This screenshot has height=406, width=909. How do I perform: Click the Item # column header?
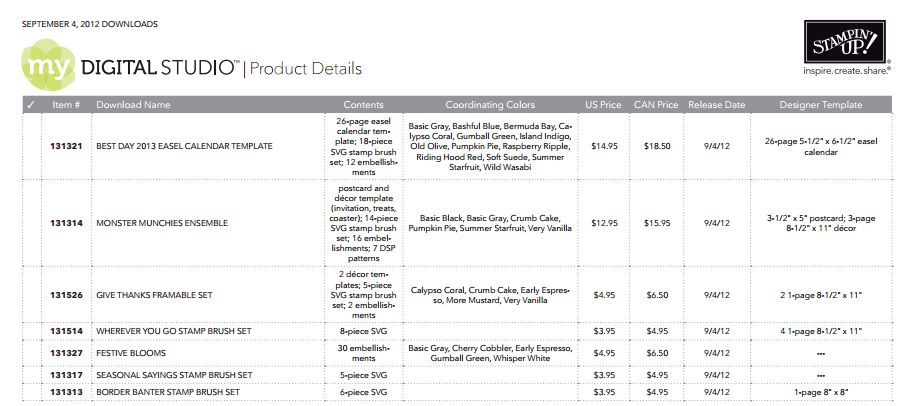pos(66,104)
